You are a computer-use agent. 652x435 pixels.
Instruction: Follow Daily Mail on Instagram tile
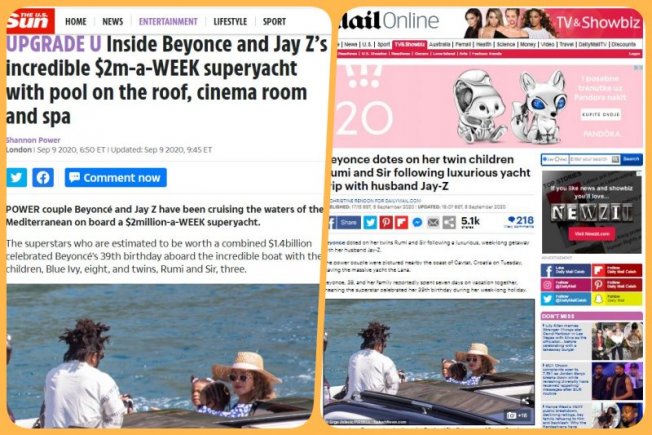(566, 285)
